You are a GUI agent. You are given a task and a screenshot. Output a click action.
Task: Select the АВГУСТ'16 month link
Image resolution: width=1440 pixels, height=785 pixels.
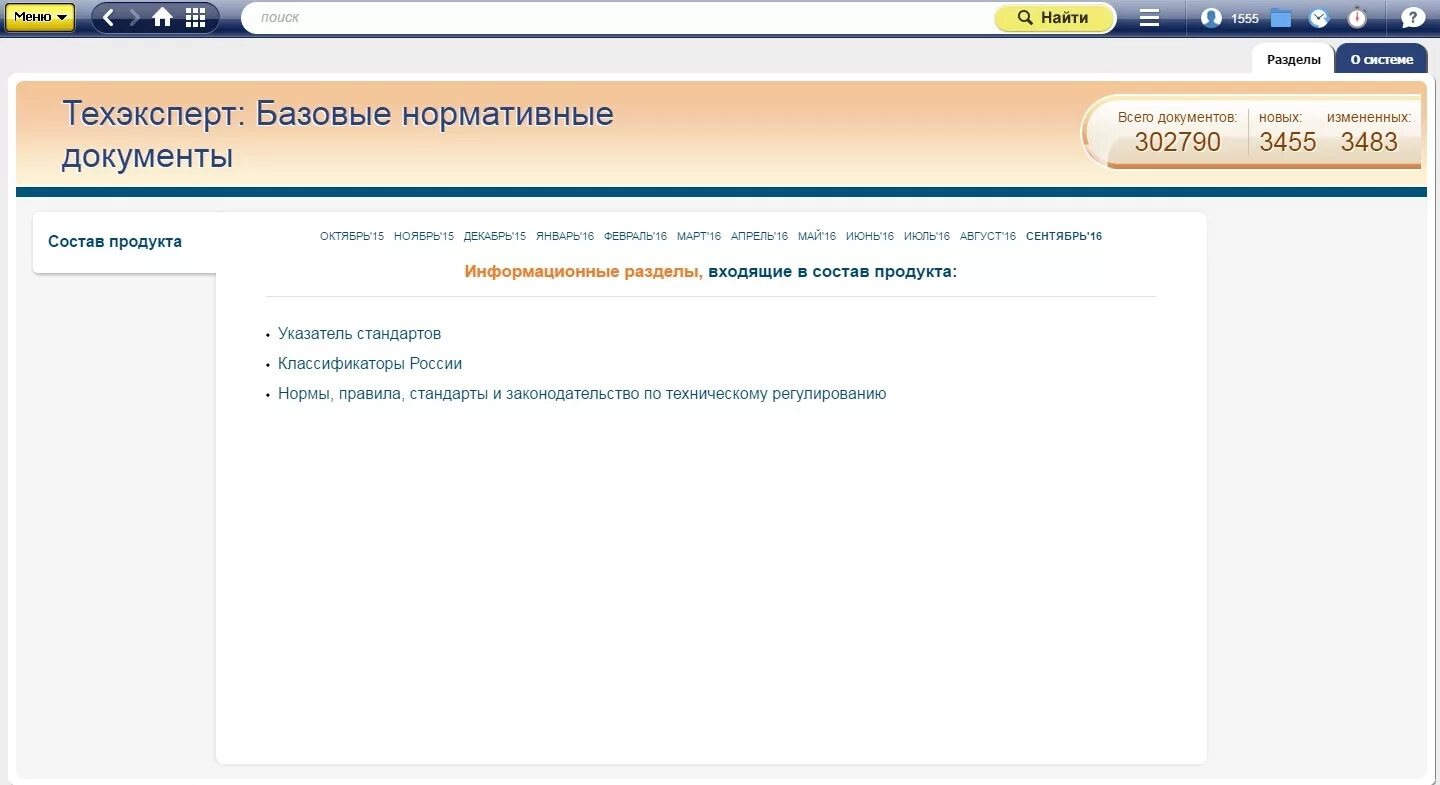point(988,236)
